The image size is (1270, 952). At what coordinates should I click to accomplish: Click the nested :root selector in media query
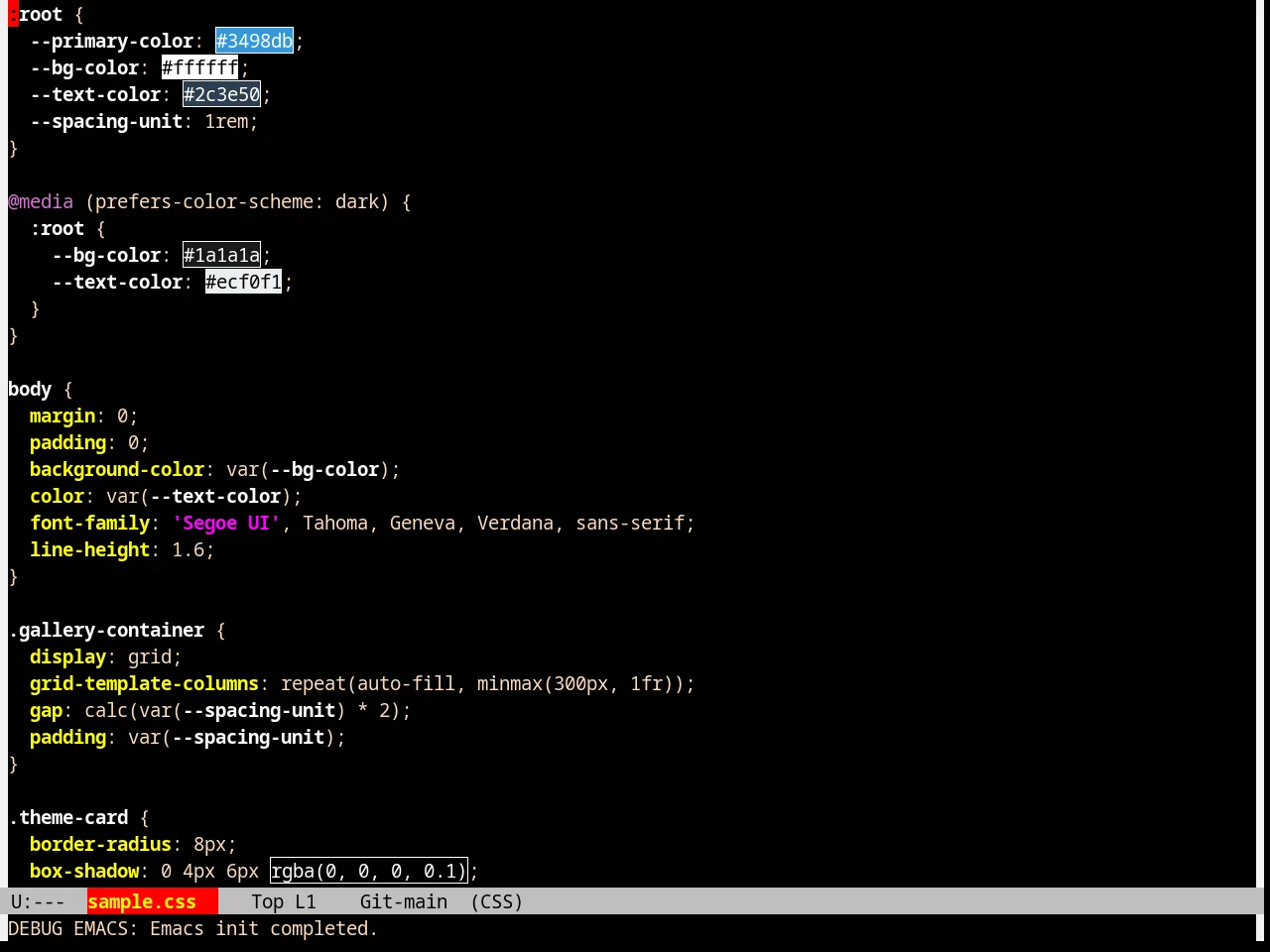pyautogui.click(x=57, y=228)
